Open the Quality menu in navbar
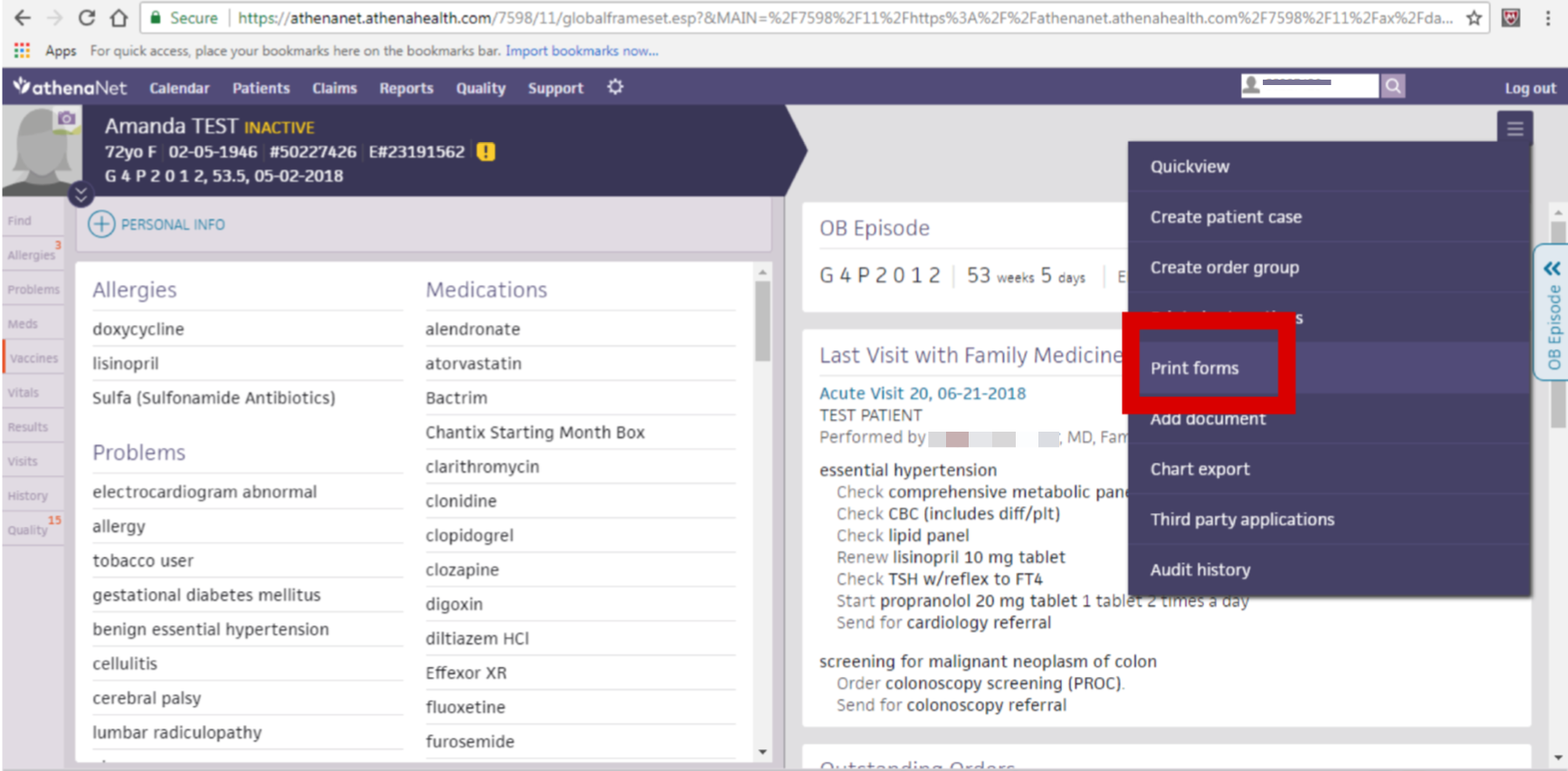 (480, 88)
